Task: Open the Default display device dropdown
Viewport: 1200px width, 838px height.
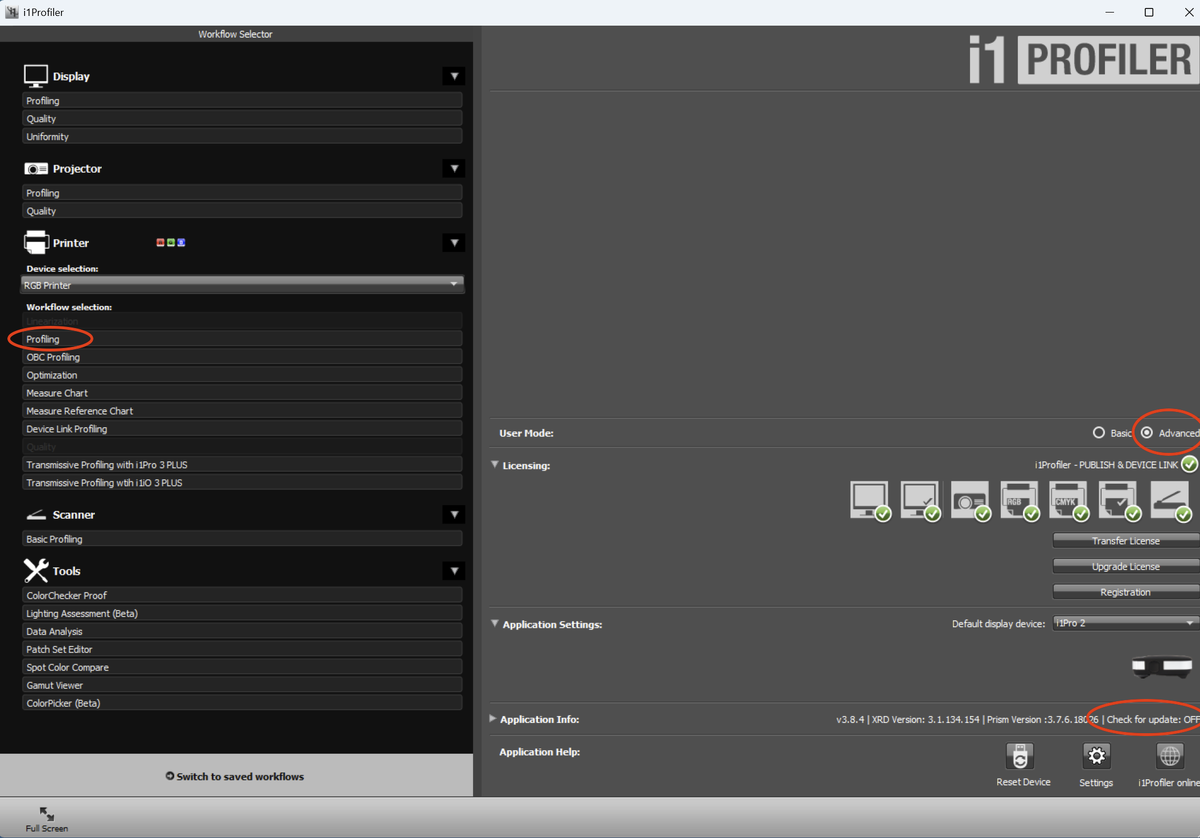Action: click(x=1124, y=623)
